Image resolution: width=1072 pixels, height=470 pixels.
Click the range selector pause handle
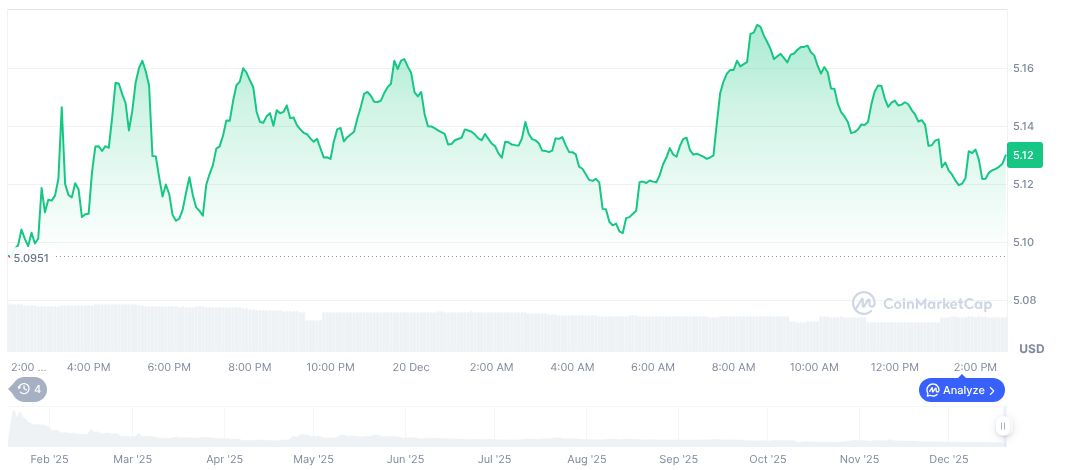[1002, 427]
